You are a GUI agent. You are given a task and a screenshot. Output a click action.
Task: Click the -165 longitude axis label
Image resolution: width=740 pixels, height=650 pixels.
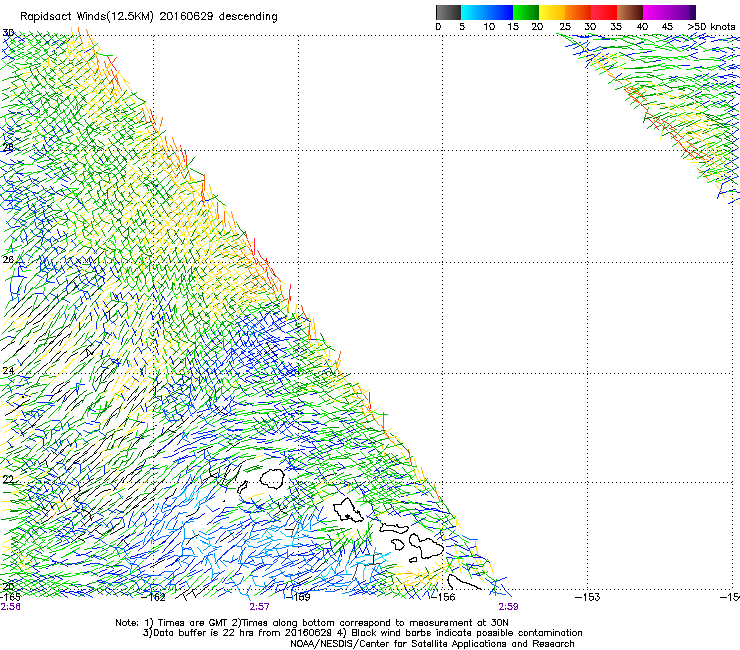[x=10, y=597]
